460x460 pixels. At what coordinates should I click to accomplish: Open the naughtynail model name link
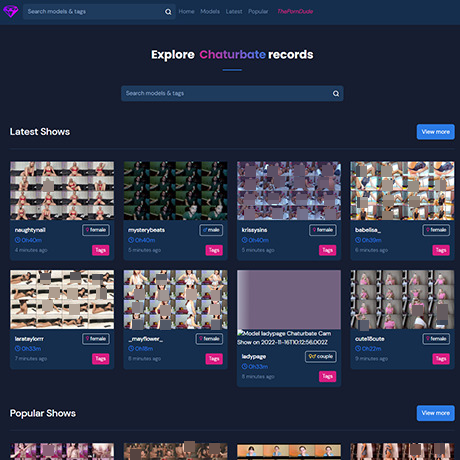coord(30,230)
